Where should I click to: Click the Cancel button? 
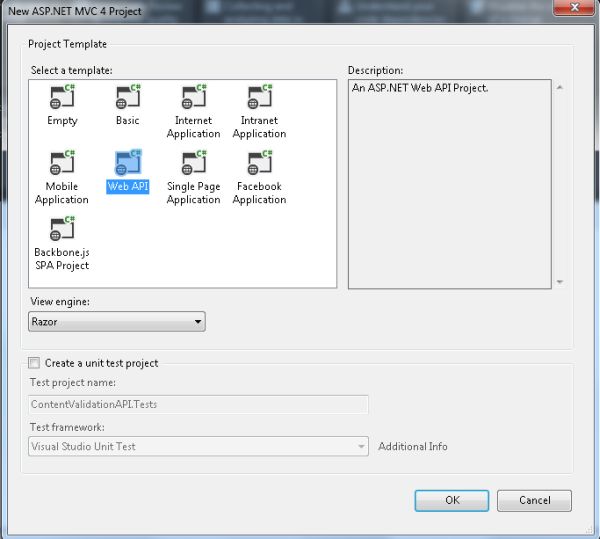coord(534,500)
